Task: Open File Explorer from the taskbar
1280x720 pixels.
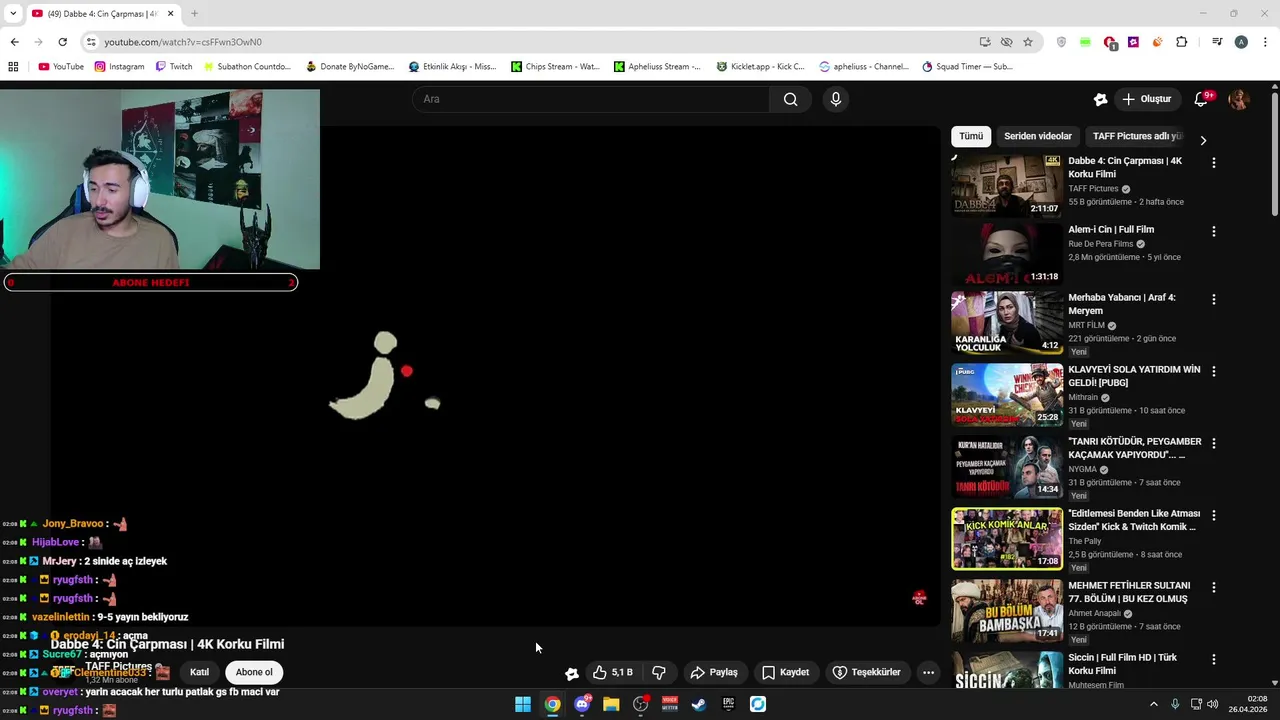Action: pyautogui.click(x=611, y=704)
